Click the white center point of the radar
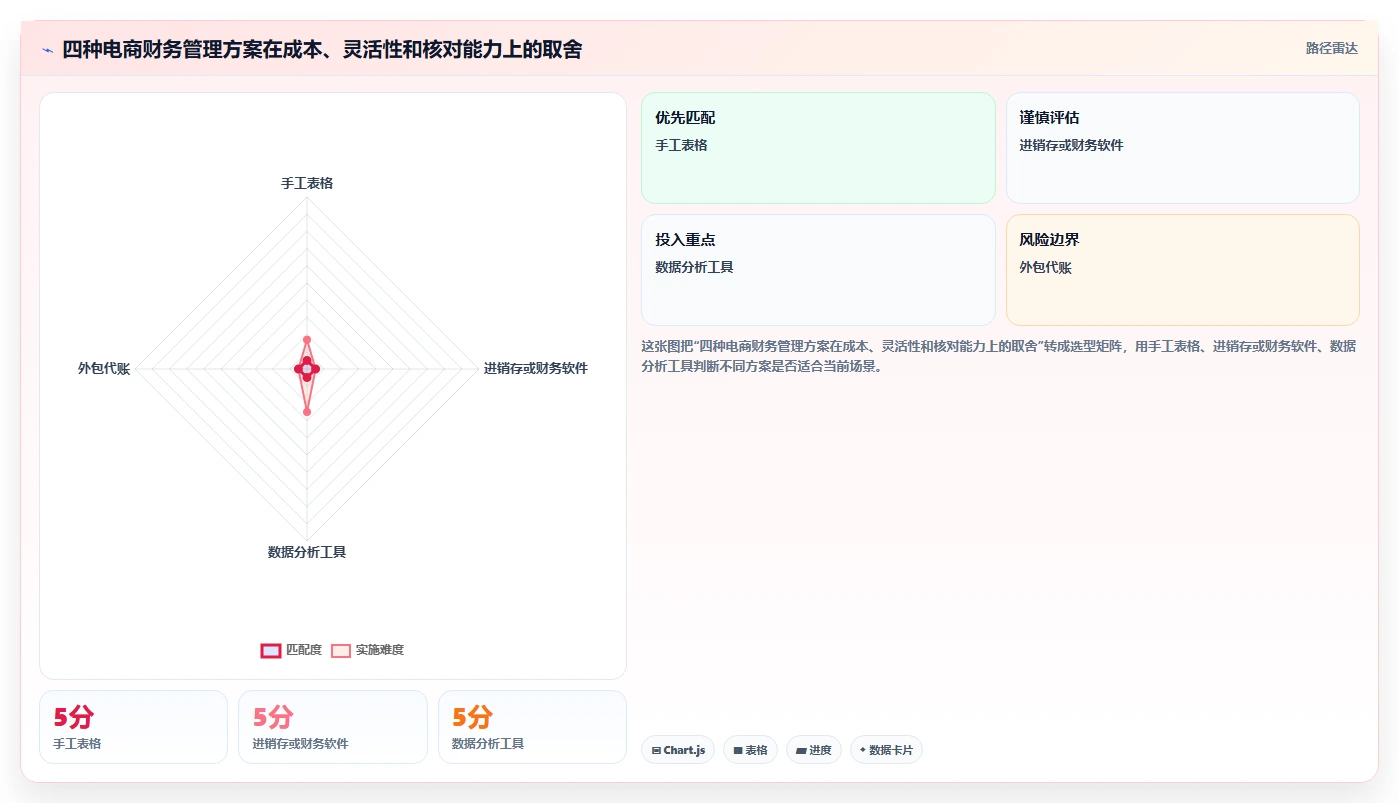The image size is (1399, 803). tap(307, 369)
